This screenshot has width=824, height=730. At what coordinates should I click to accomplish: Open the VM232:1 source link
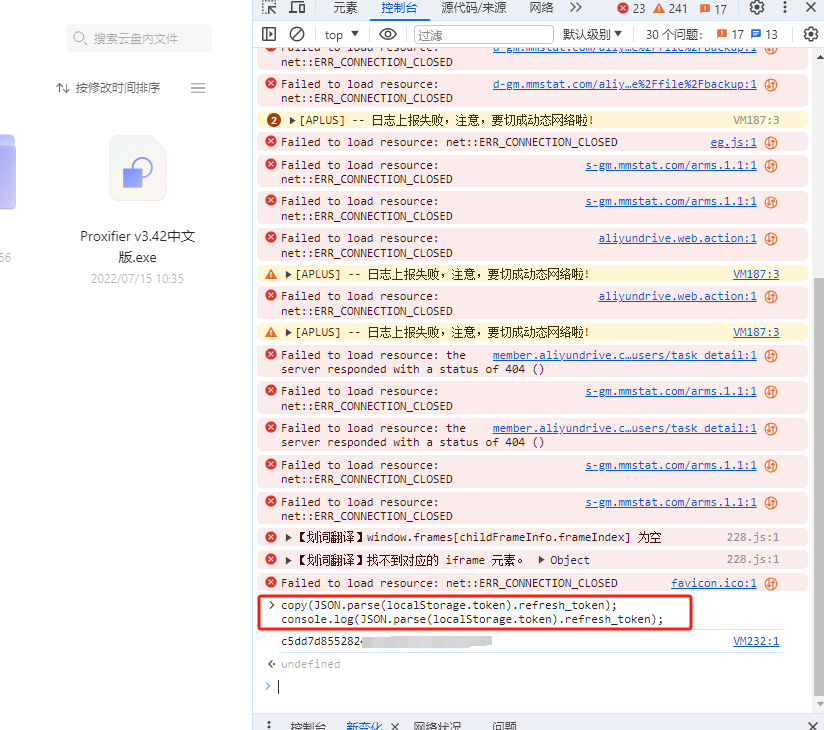click(755, 641)
